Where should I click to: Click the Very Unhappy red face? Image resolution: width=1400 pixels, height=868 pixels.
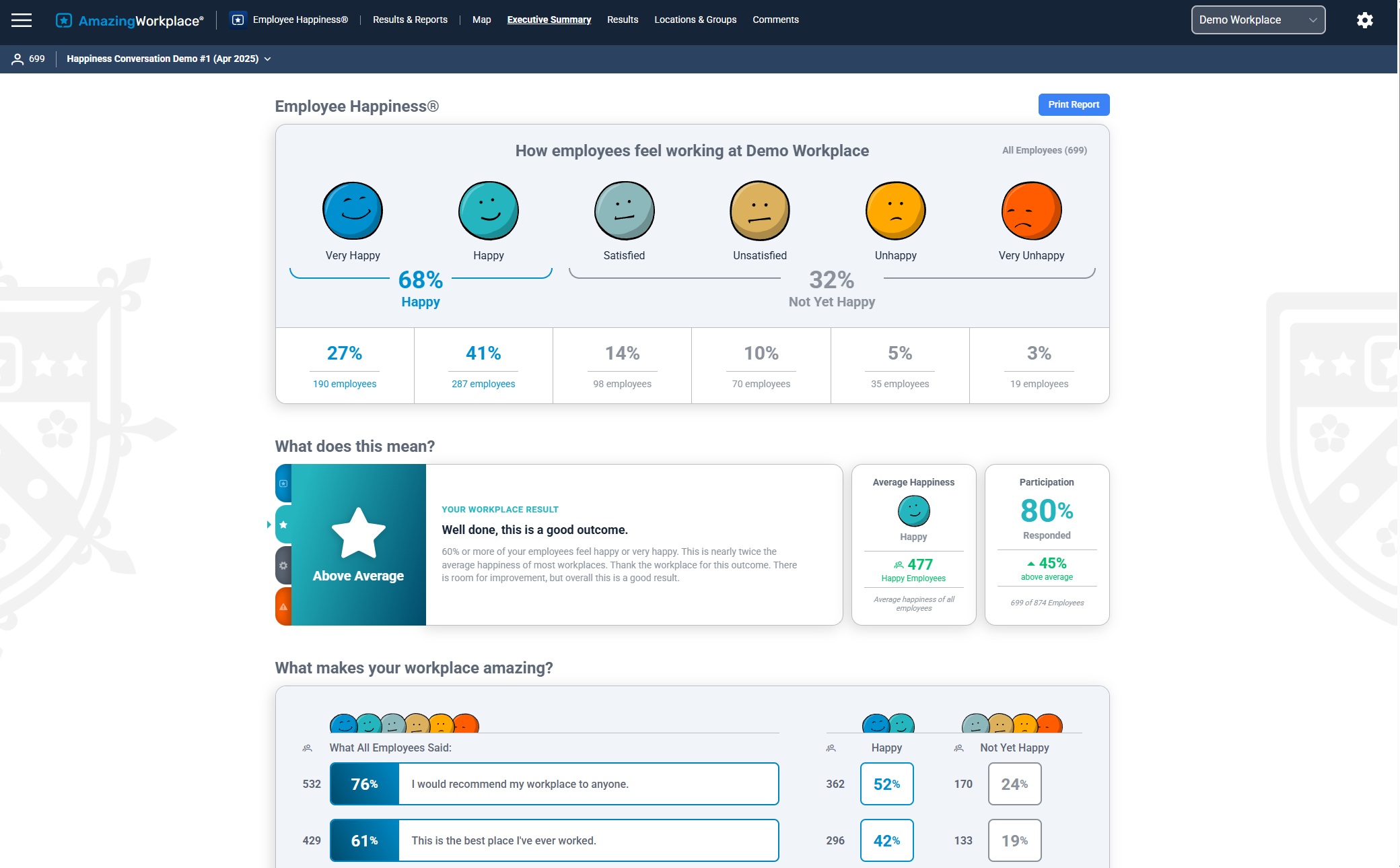[1031, 211]
